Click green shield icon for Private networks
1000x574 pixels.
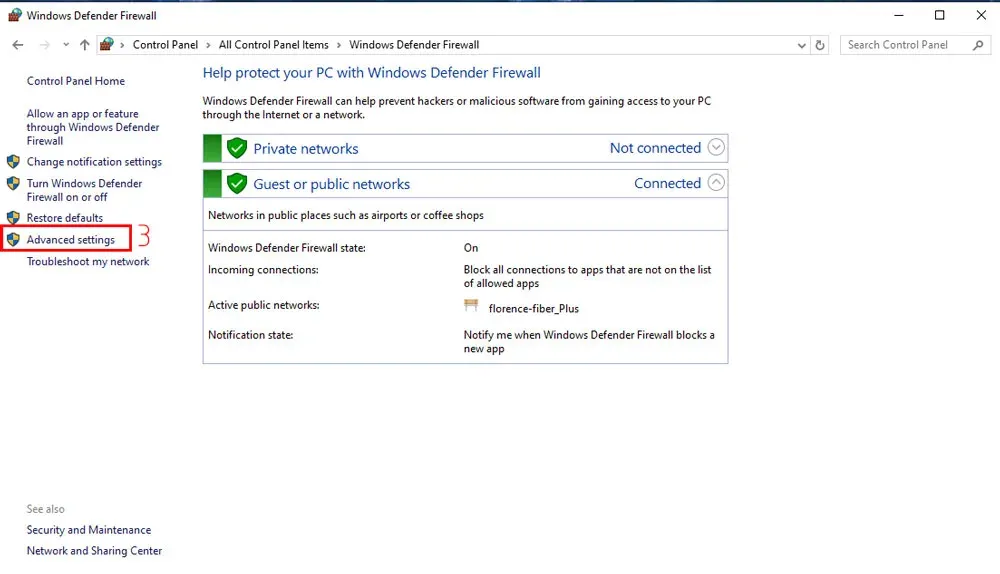[x=237, y=148]
